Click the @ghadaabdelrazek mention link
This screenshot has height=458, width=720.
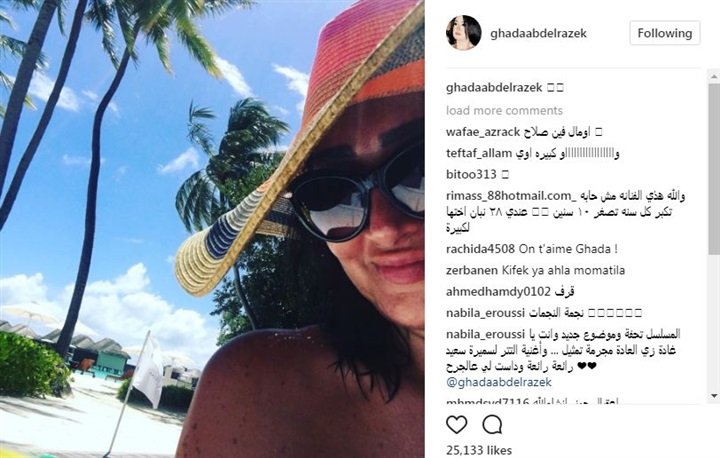[x=499, y=382]
